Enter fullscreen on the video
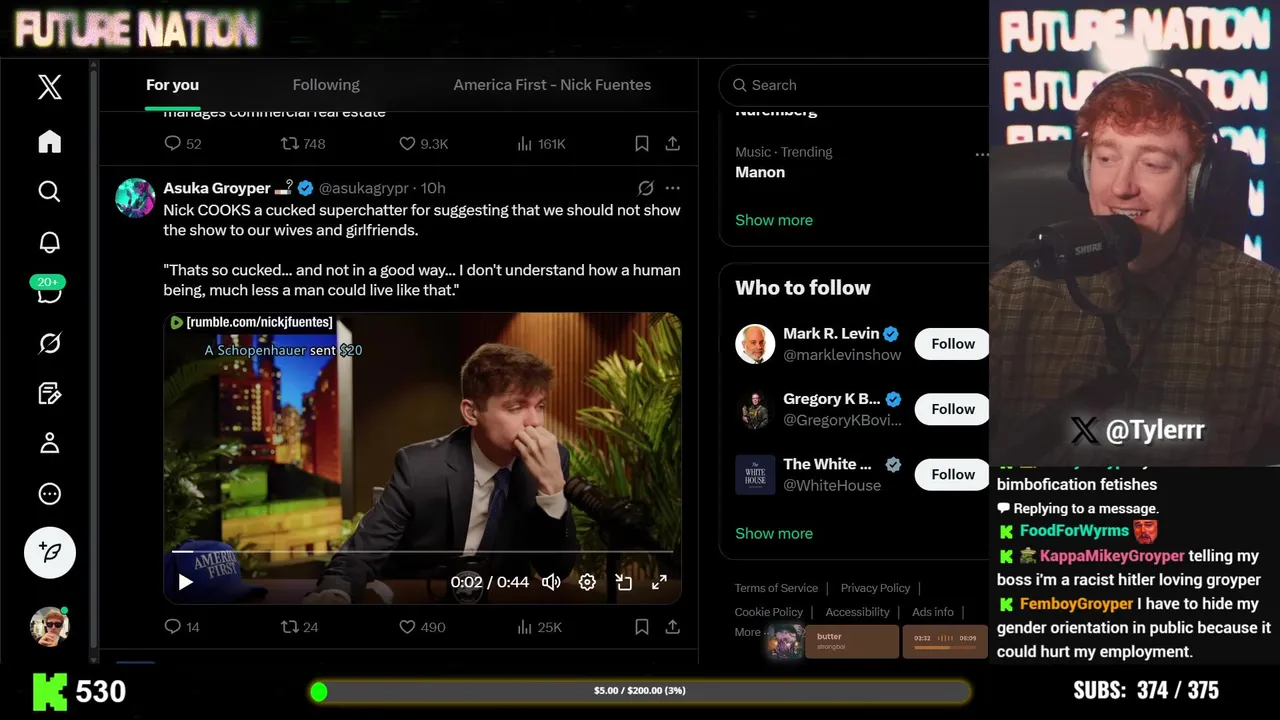The height and width of the screenshot is (720, 1280). click(659, 582)
